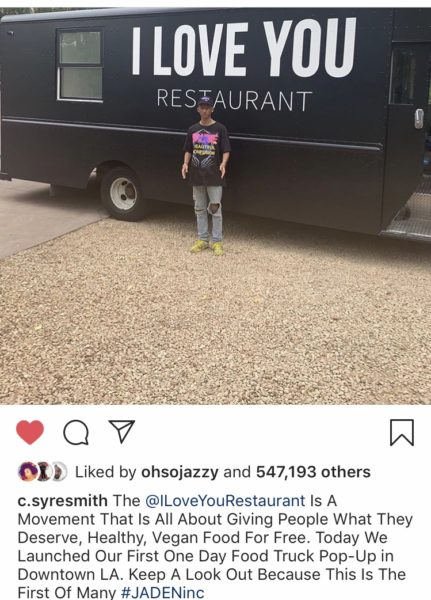
Task: Unlike the post via red heart icon
Action: [x=30, y=432]
